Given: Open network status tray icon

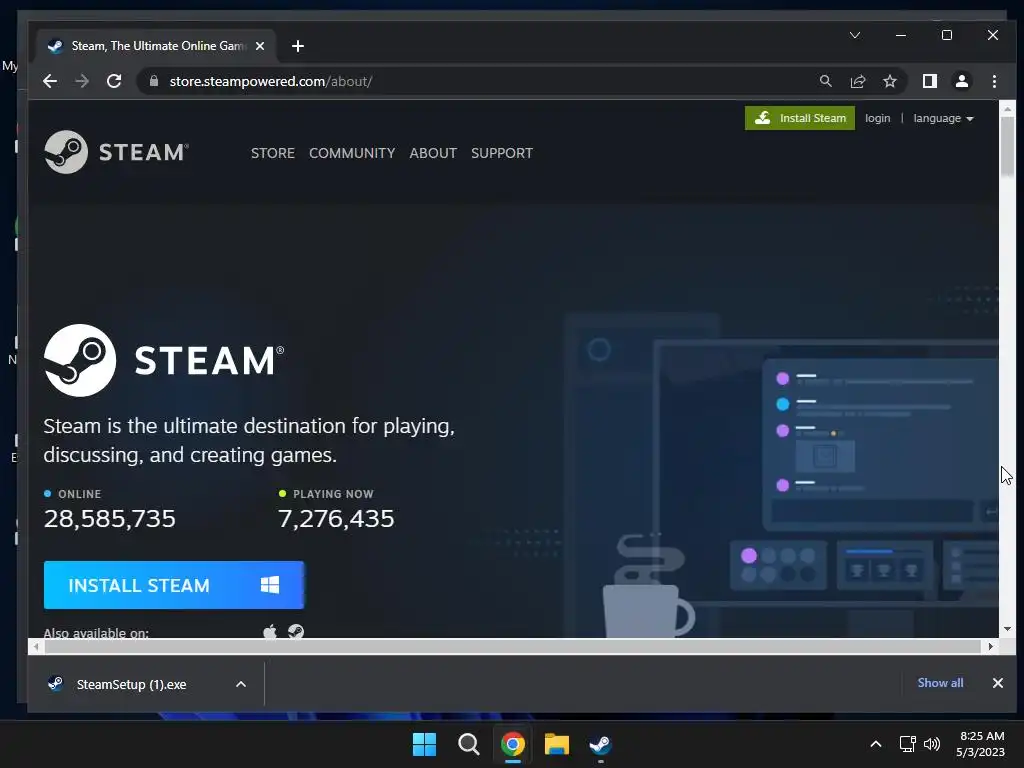Looking at the screenshot, I should [907, 744].
